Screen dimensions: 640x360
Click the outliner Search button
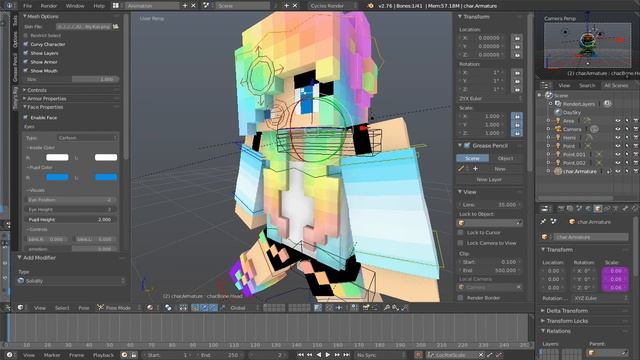587,85
